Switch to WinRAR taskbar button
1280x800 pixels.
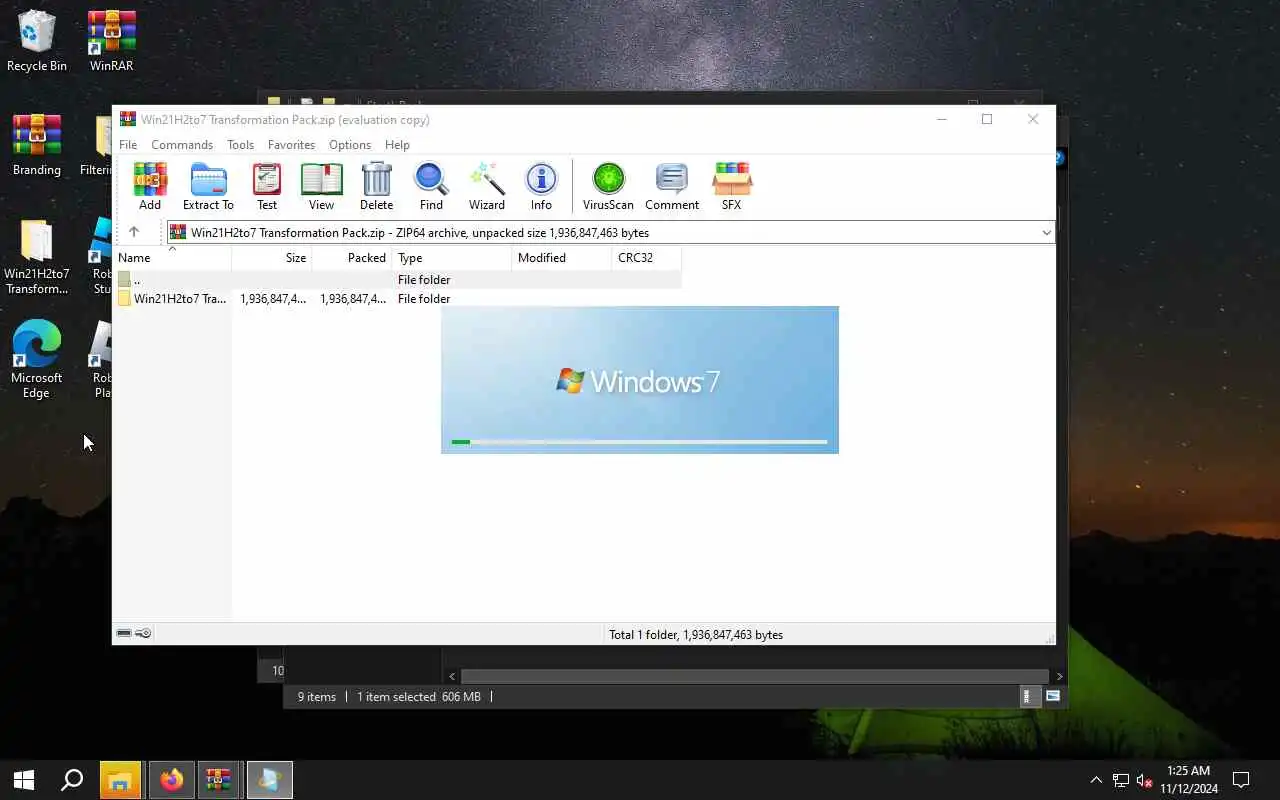(219, 780)
